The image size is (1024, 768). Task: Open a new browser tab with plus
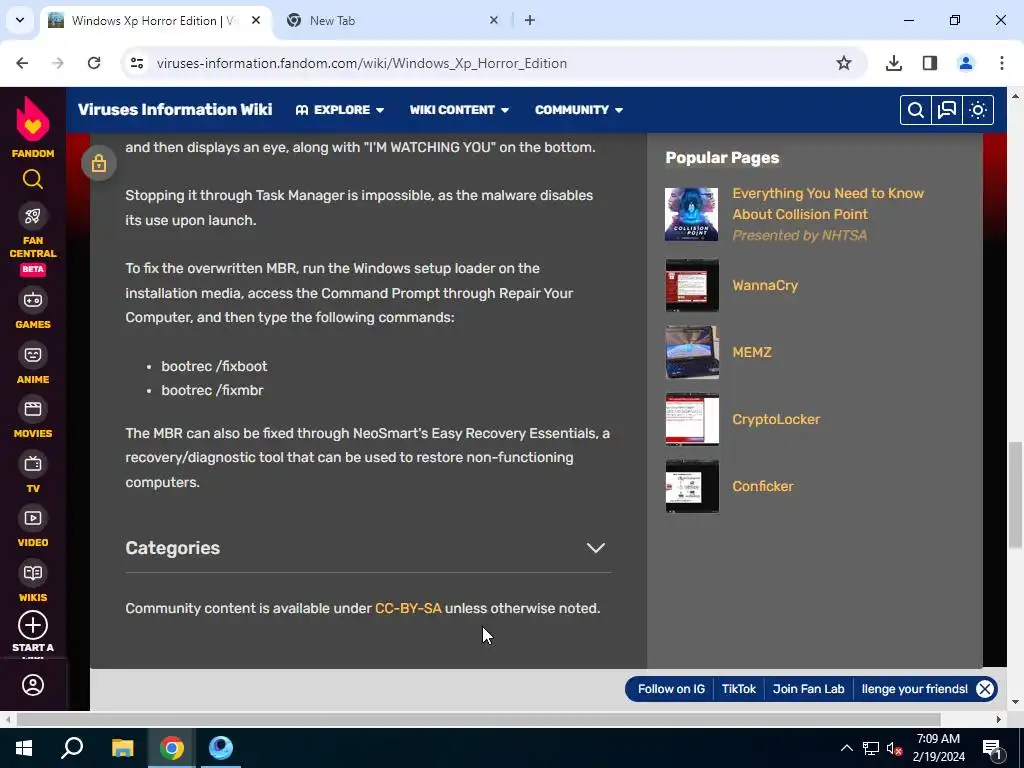[x=530, y=20]
